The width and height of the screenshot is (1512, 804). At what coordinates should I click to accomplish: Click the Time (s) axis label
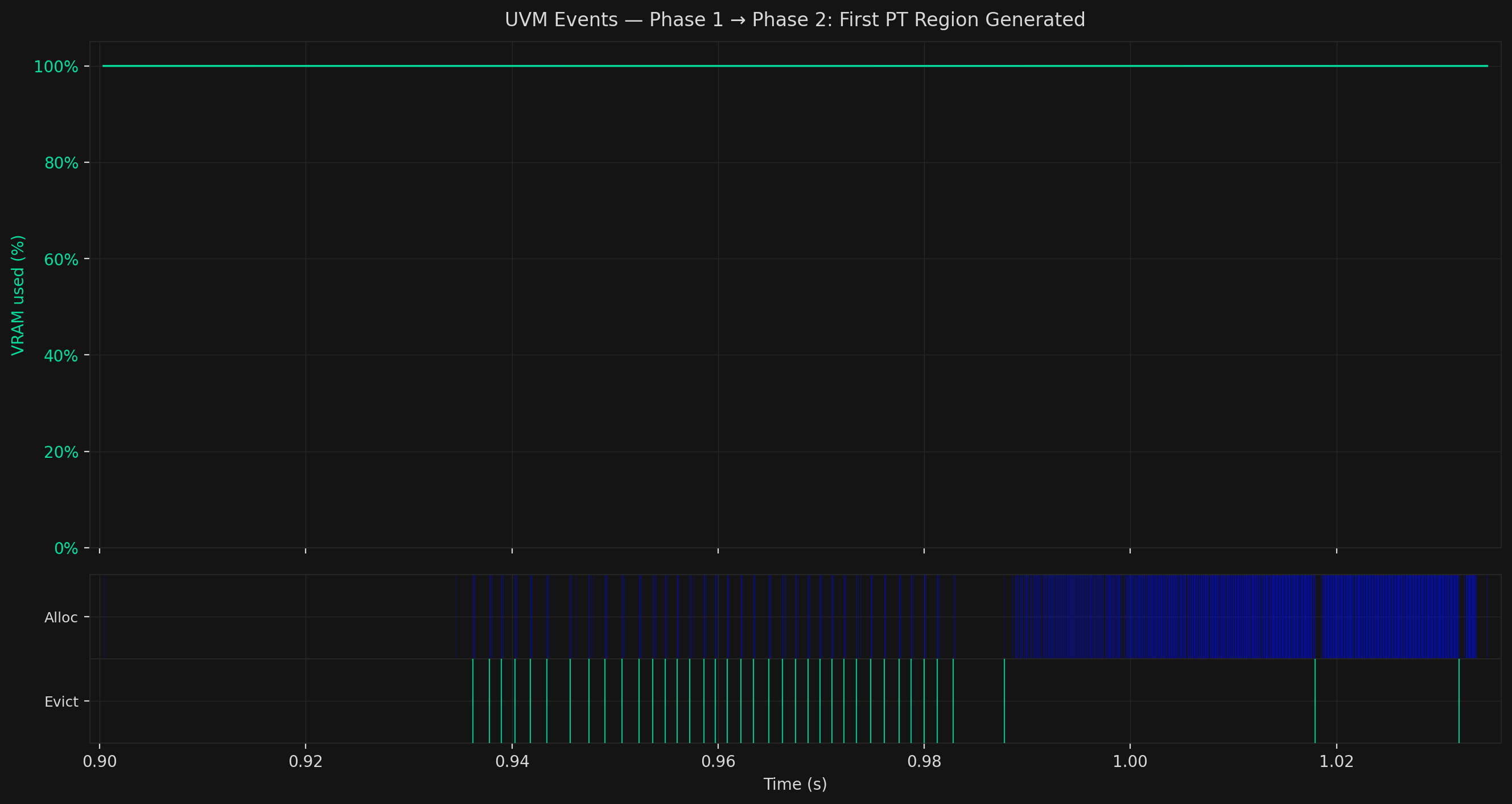[x=796, y=784]
